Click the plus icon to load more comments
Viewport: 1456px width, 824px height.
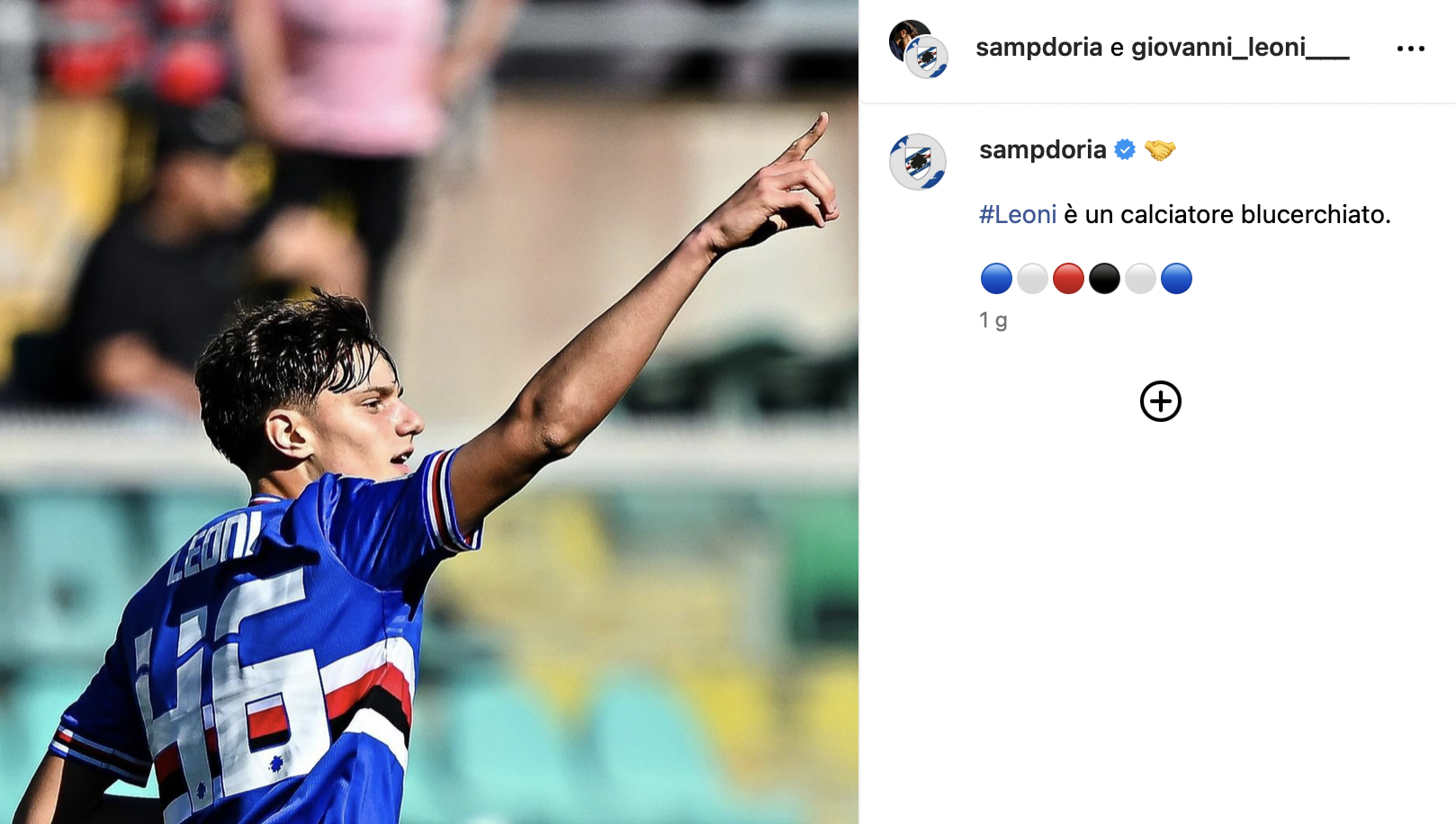1160,401
